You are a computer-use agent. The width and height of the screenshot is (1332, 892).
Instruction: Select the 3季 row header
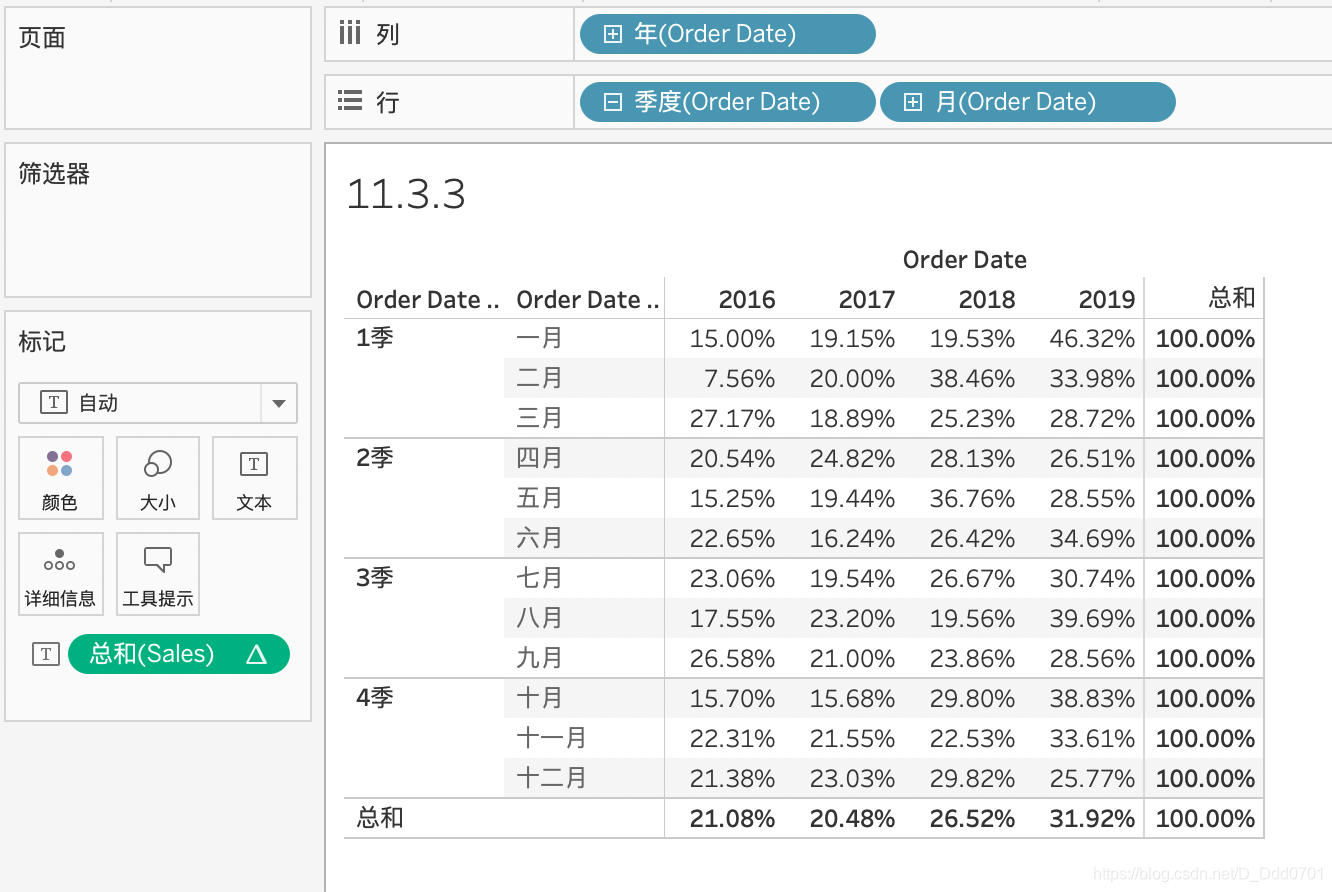pyautogui.click(x=375, y=578)
